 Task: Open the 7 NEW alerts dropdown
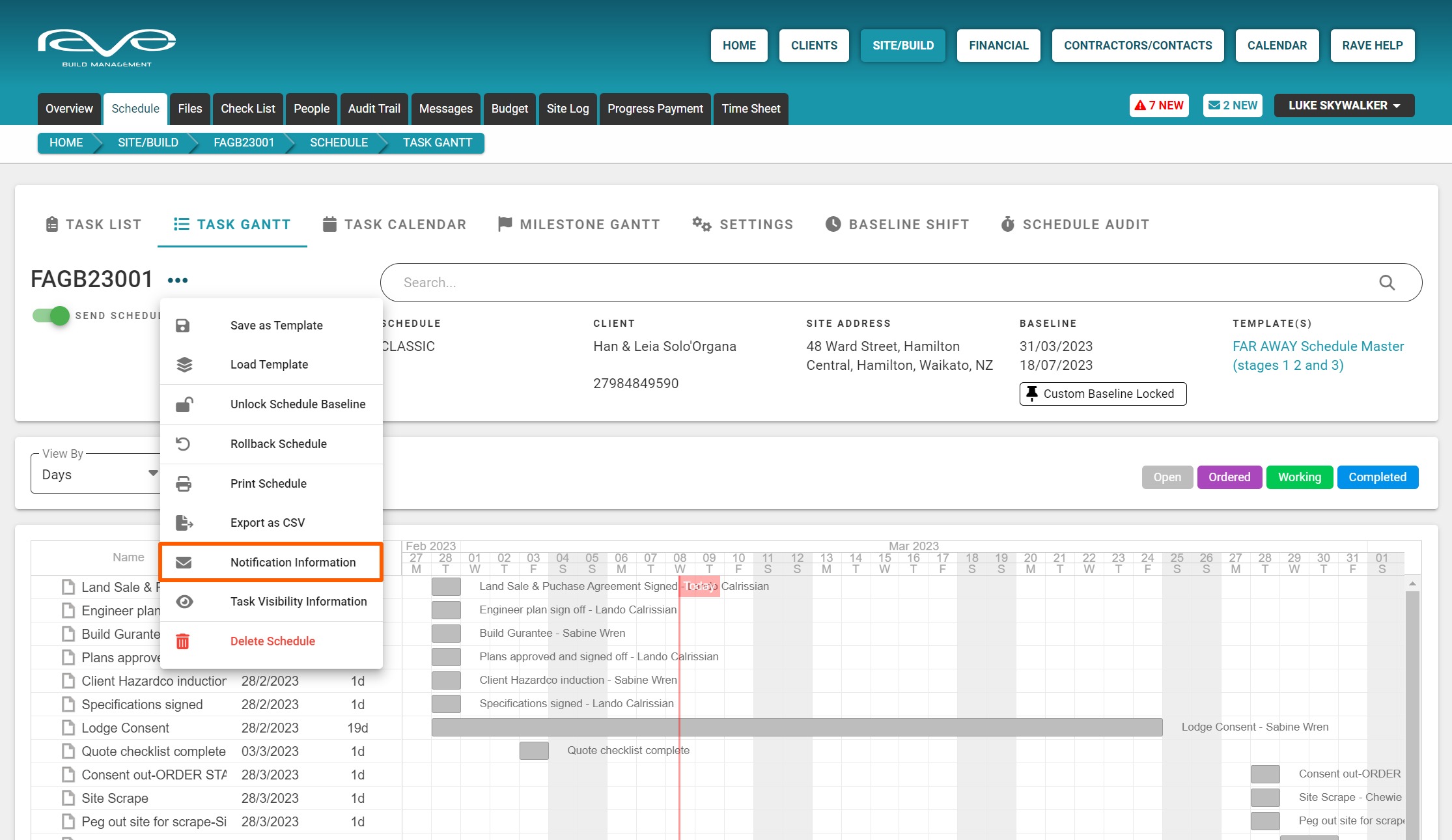pyautogui.click(x=1159, y=105)
